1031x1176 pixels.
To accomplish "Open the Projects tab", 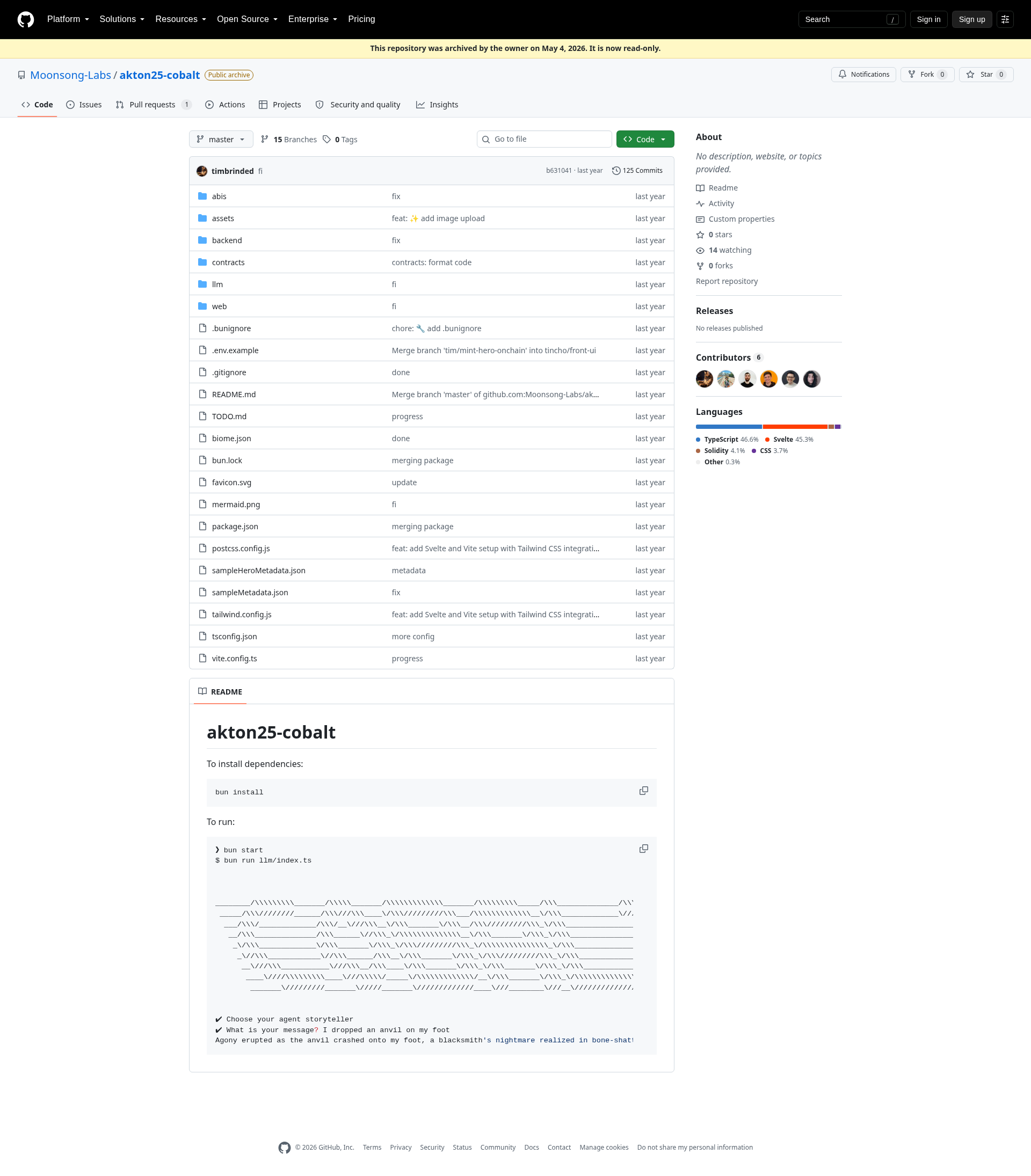I will pos(280,105).
